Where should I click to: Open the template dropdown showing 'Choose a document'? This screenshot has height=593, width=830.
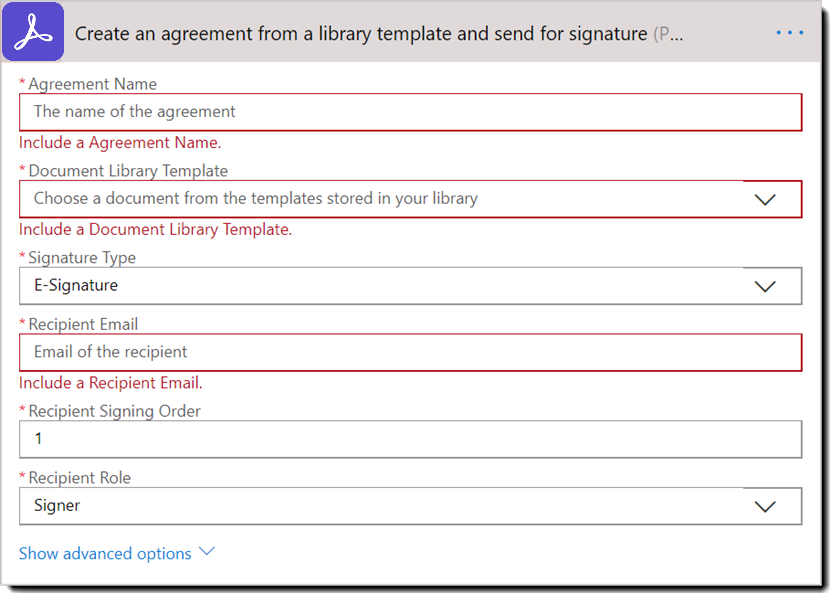click(380, 199)
